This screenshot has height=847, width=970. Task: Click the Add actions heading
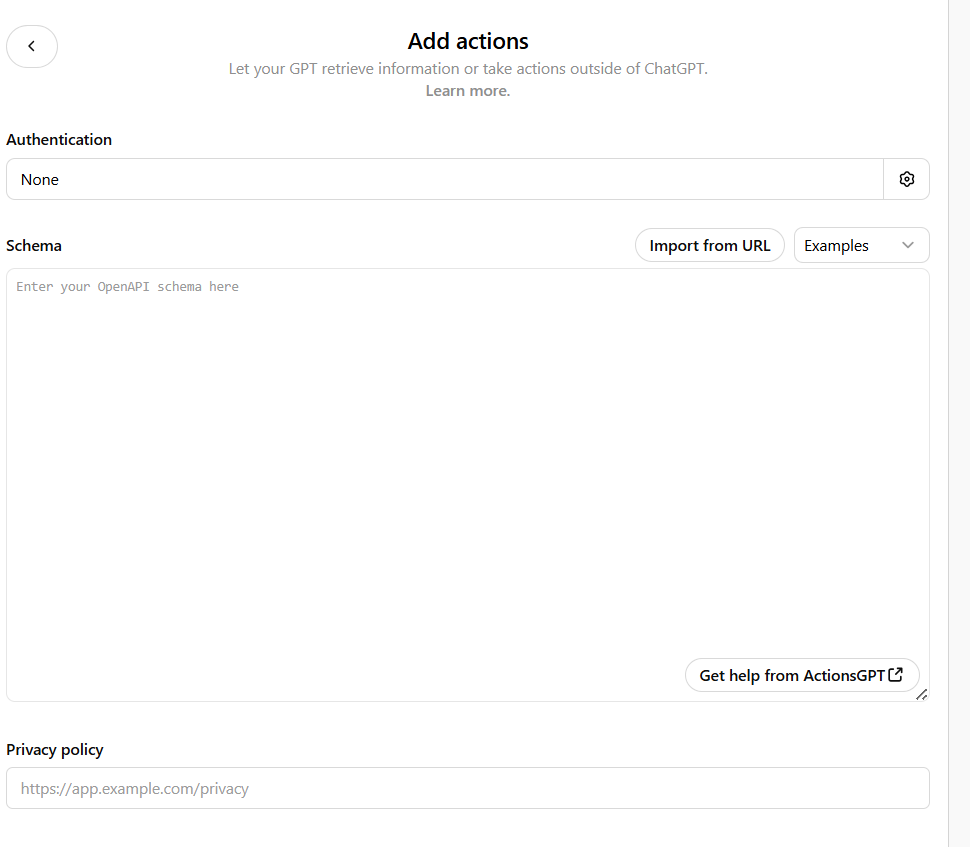pos(468,41)
